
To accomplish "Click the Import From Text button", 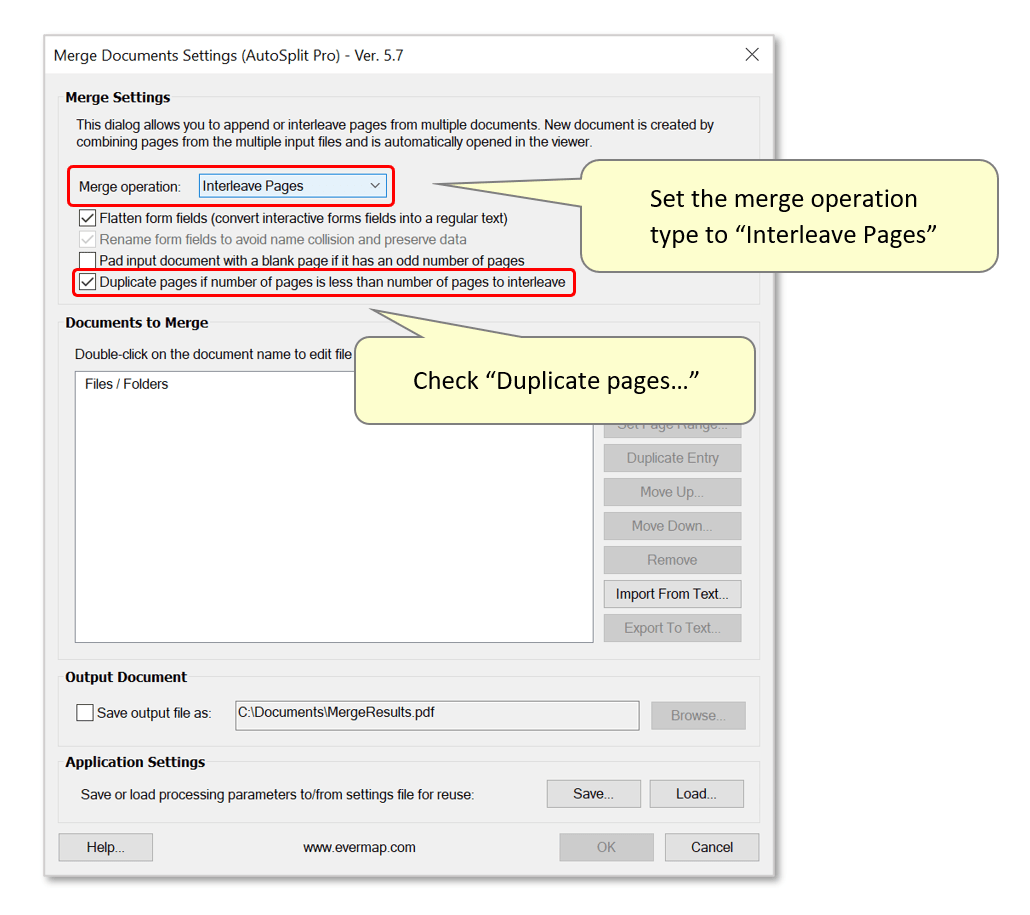I will (x=671, y=593).
